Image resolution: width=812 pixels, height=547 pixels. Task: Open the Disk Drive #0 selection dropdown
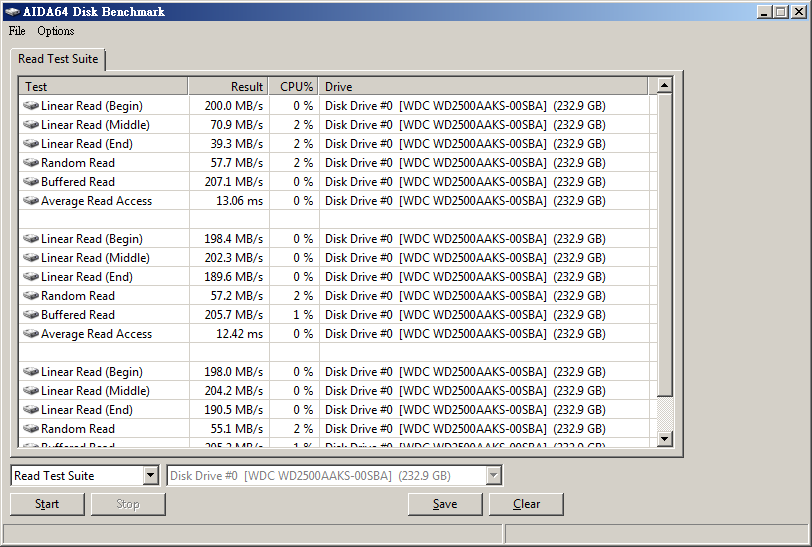coord(494,475)
